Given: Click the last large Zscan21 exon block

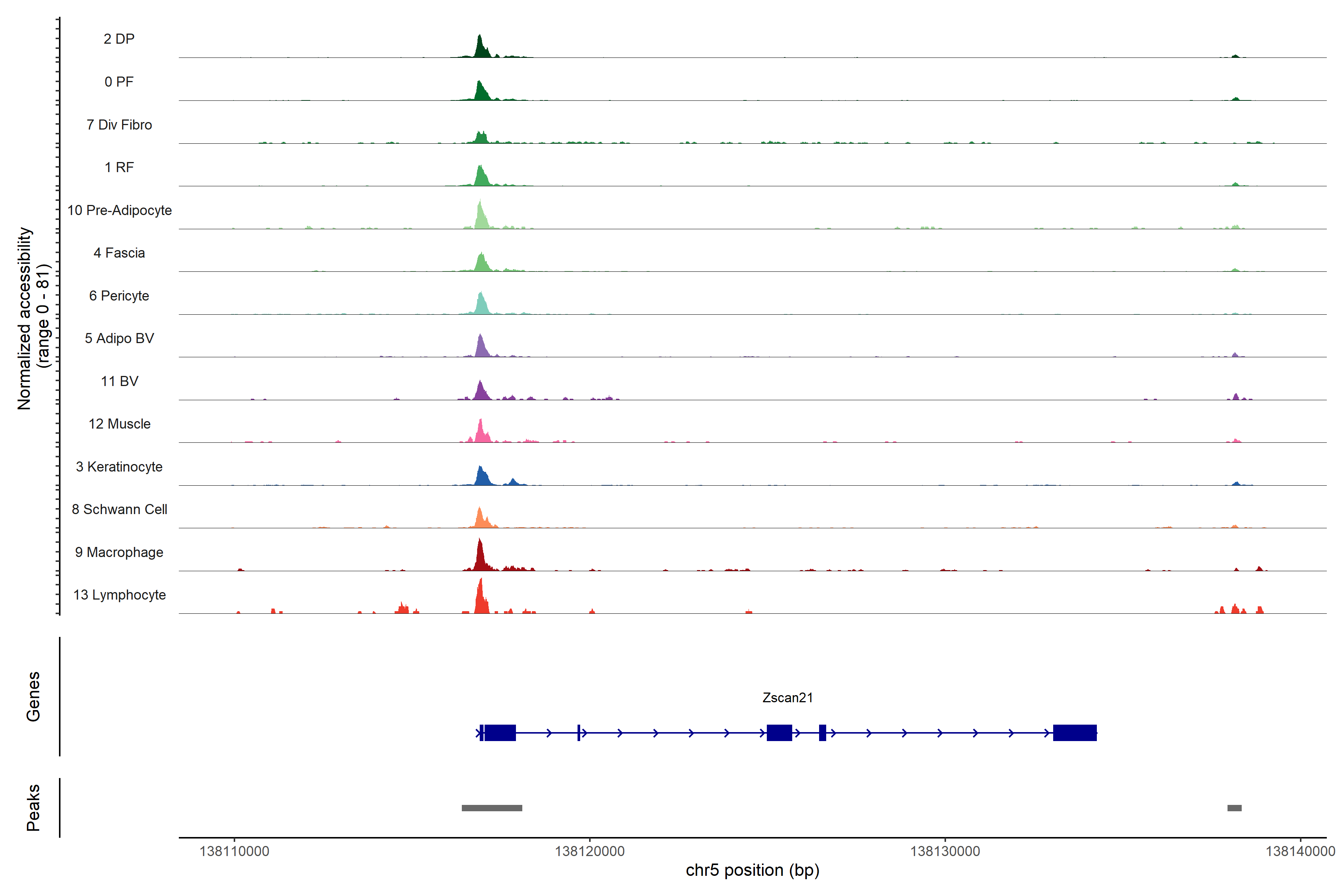Looking at the screenshot, I should 1074,732.
